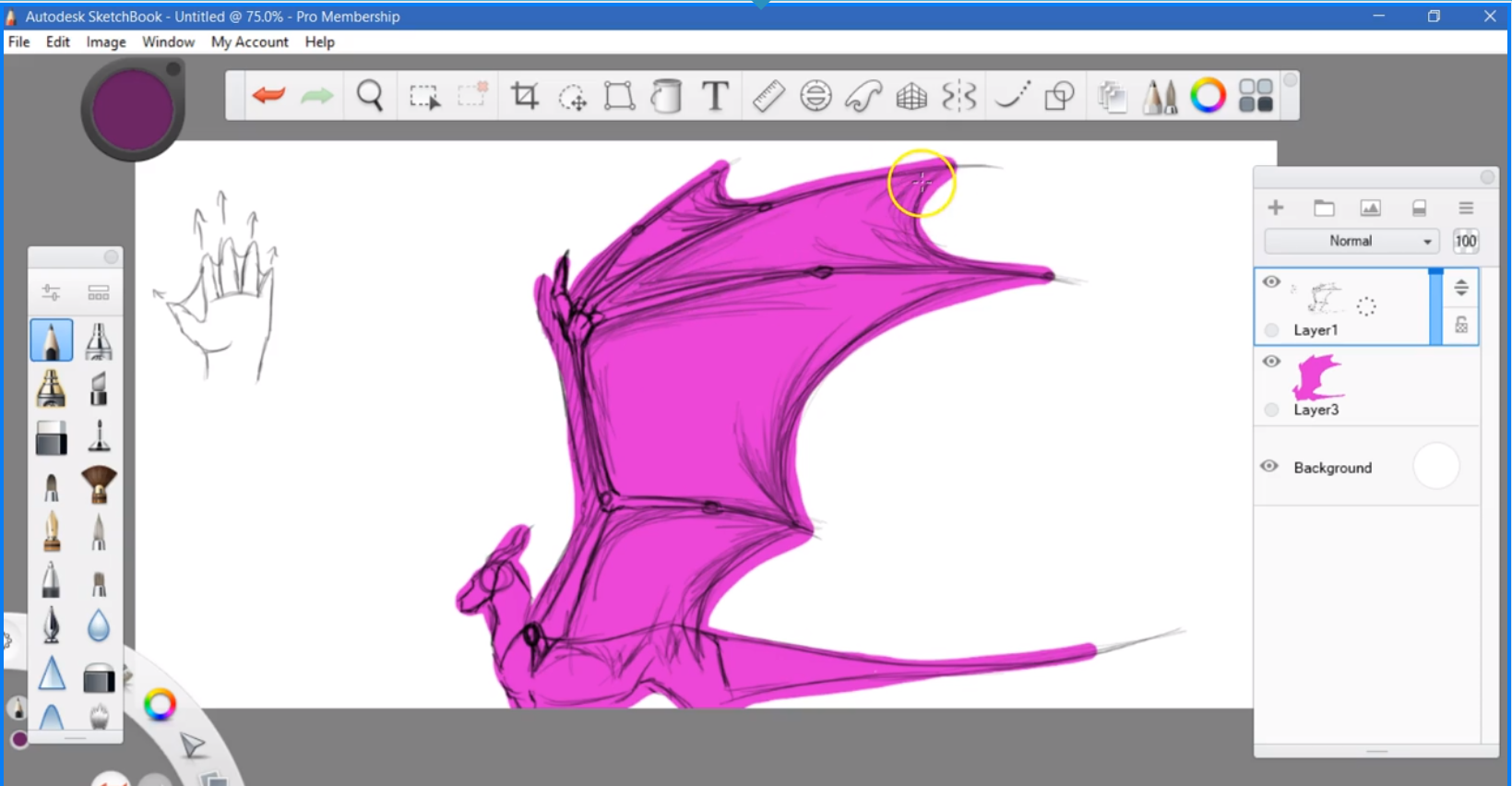Hide Layer1 using its eye icon
1512x786 pixels.
coord(1271,282)
